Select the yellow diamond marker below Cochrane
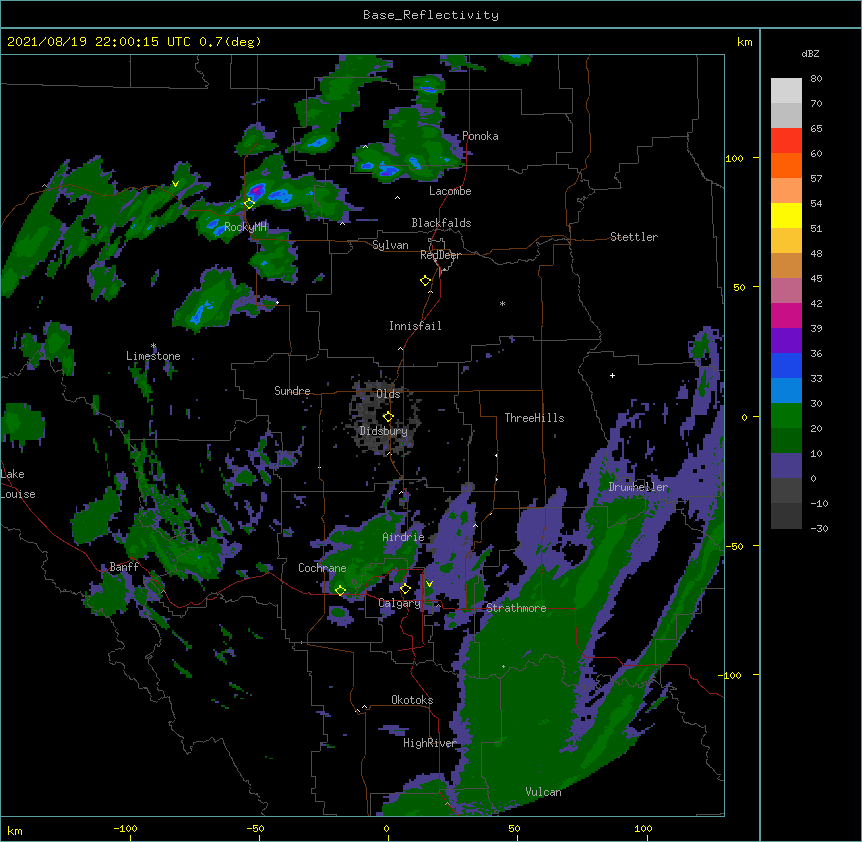This screenshot has height=842, width=862. pyautogui.click(x=340, y=590)
